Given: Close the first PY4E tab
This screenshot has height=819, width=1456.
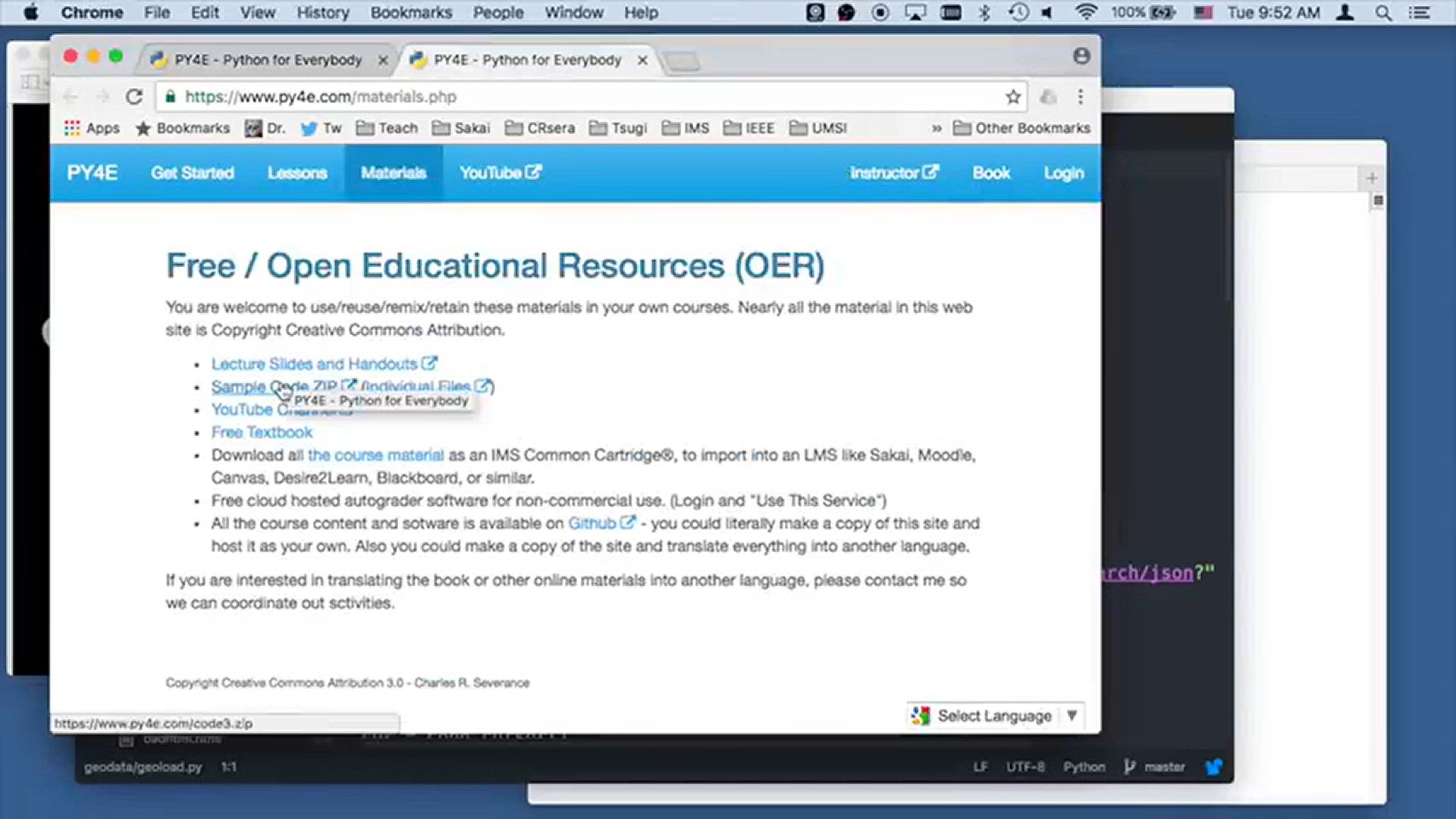Looking at the screenshot, I should click(383, 60).
